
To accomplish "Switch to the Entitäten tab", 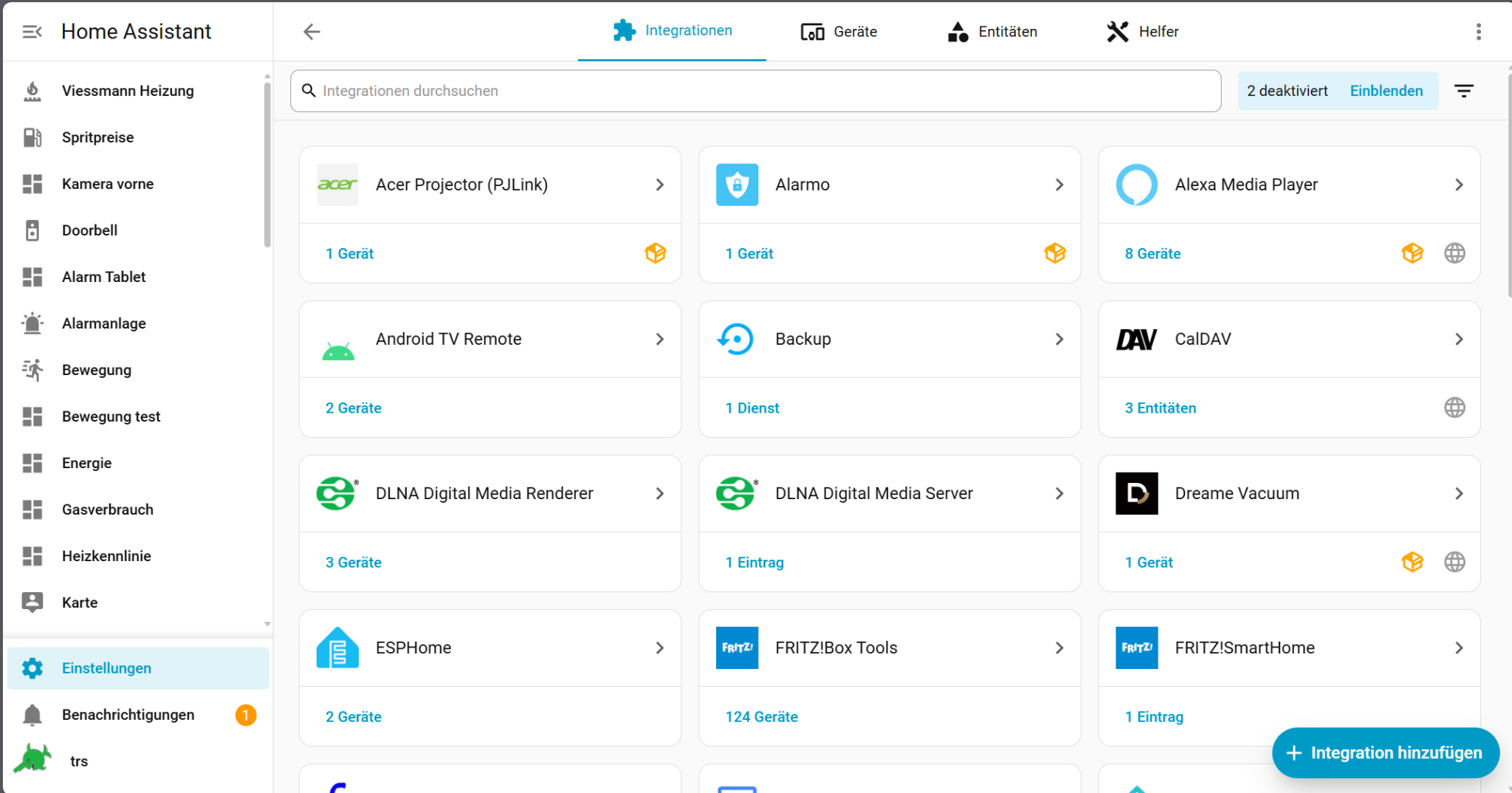I will tap(992, 32).
